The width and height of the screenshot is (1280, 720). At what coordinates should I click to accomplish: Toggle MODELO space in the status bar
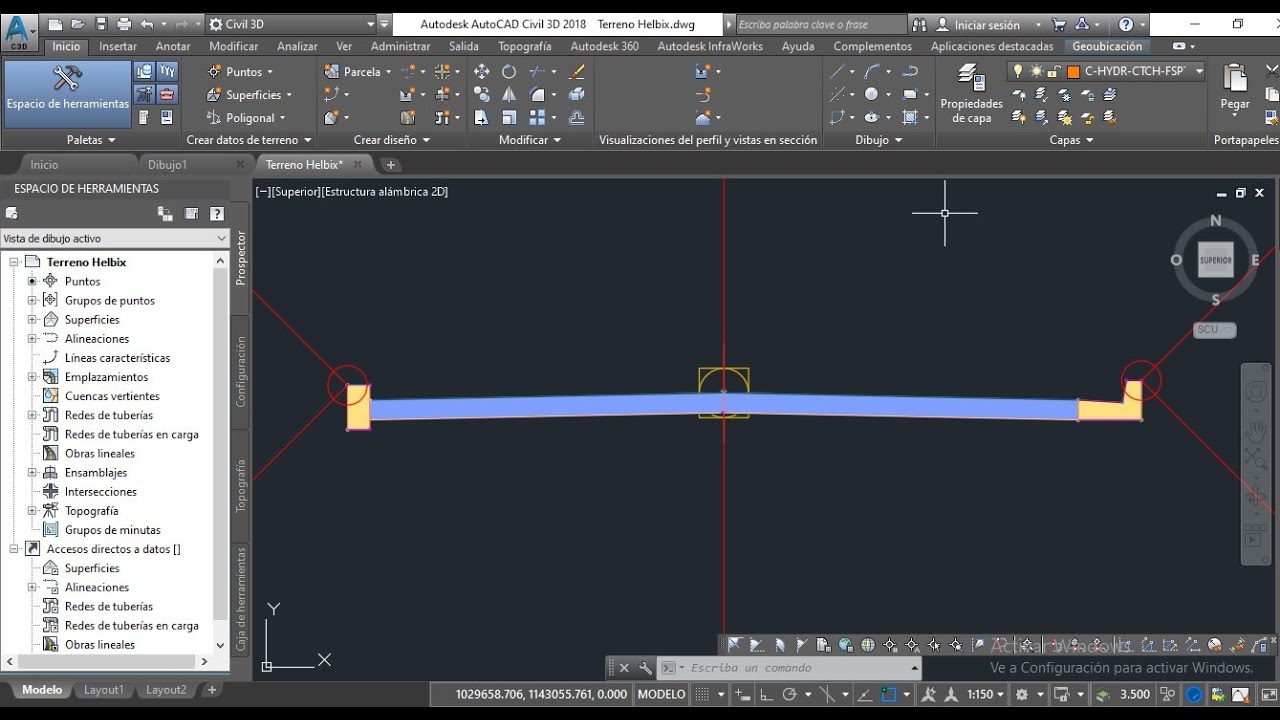pos(662,694)
